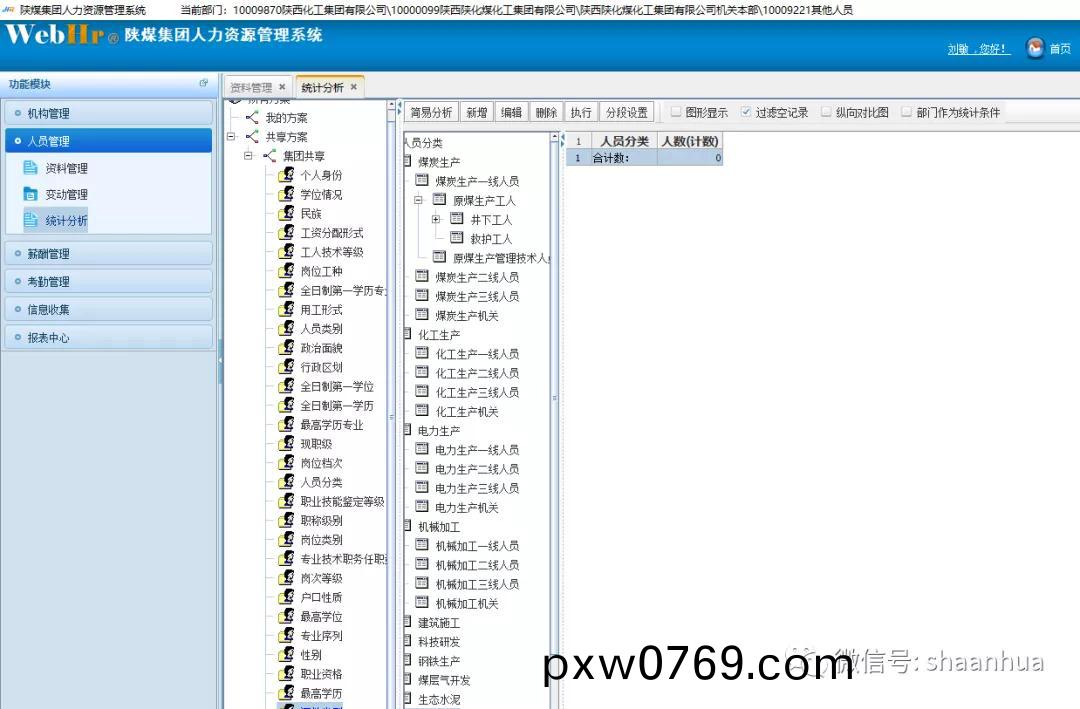Click the 煤炭生产一线人员 table icon

point(422,181)
